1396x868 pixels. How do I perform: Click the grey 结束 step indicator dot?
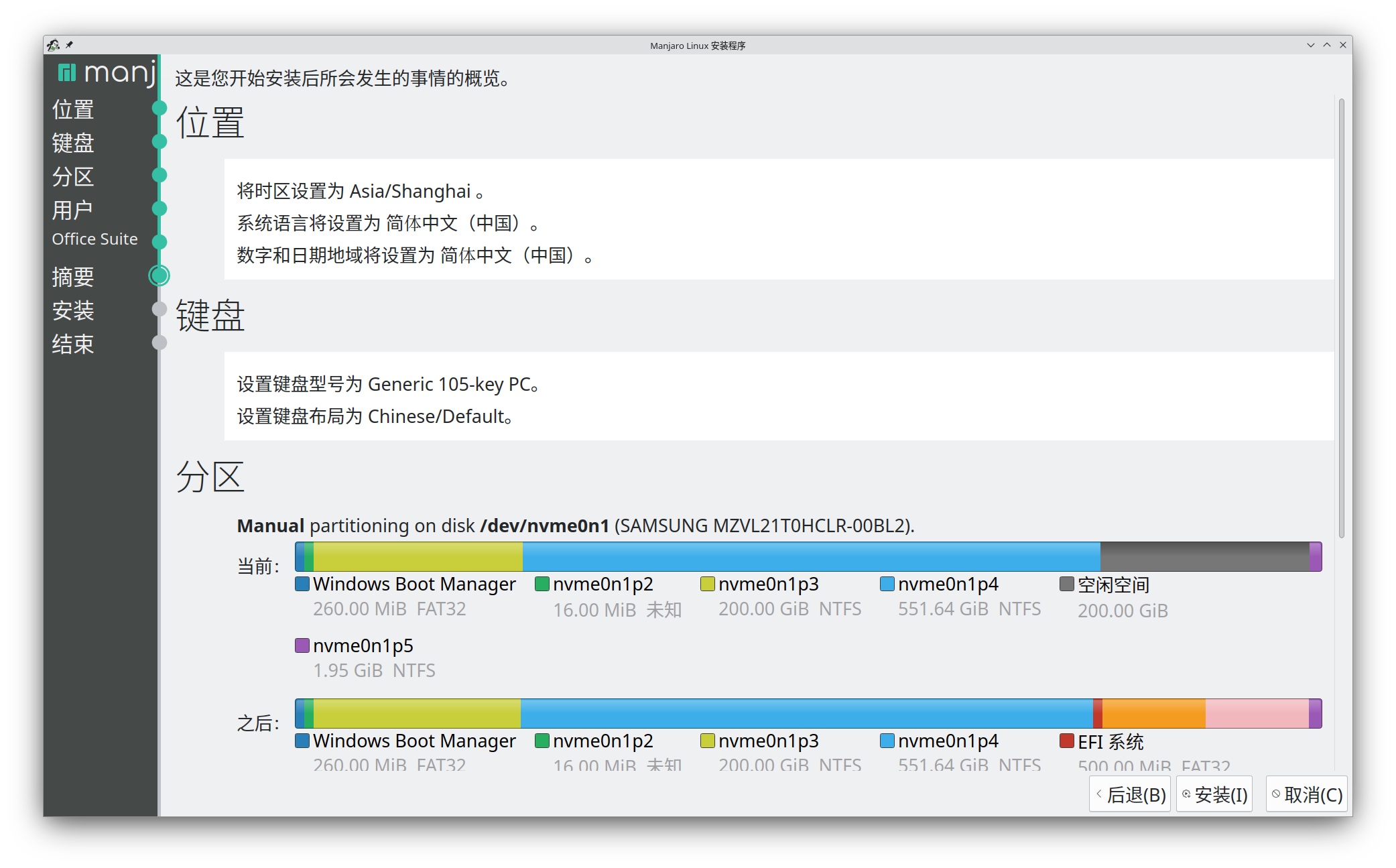click(x=159, y=343)
